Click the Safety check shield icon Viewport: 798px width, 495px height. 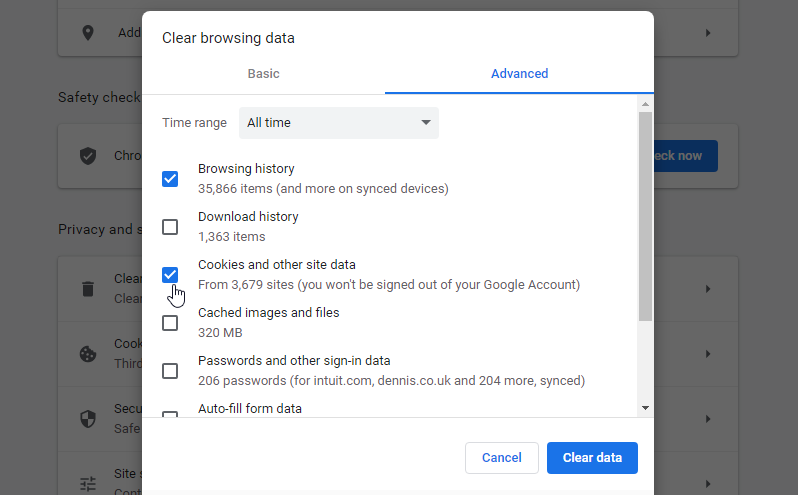[88, 156]
